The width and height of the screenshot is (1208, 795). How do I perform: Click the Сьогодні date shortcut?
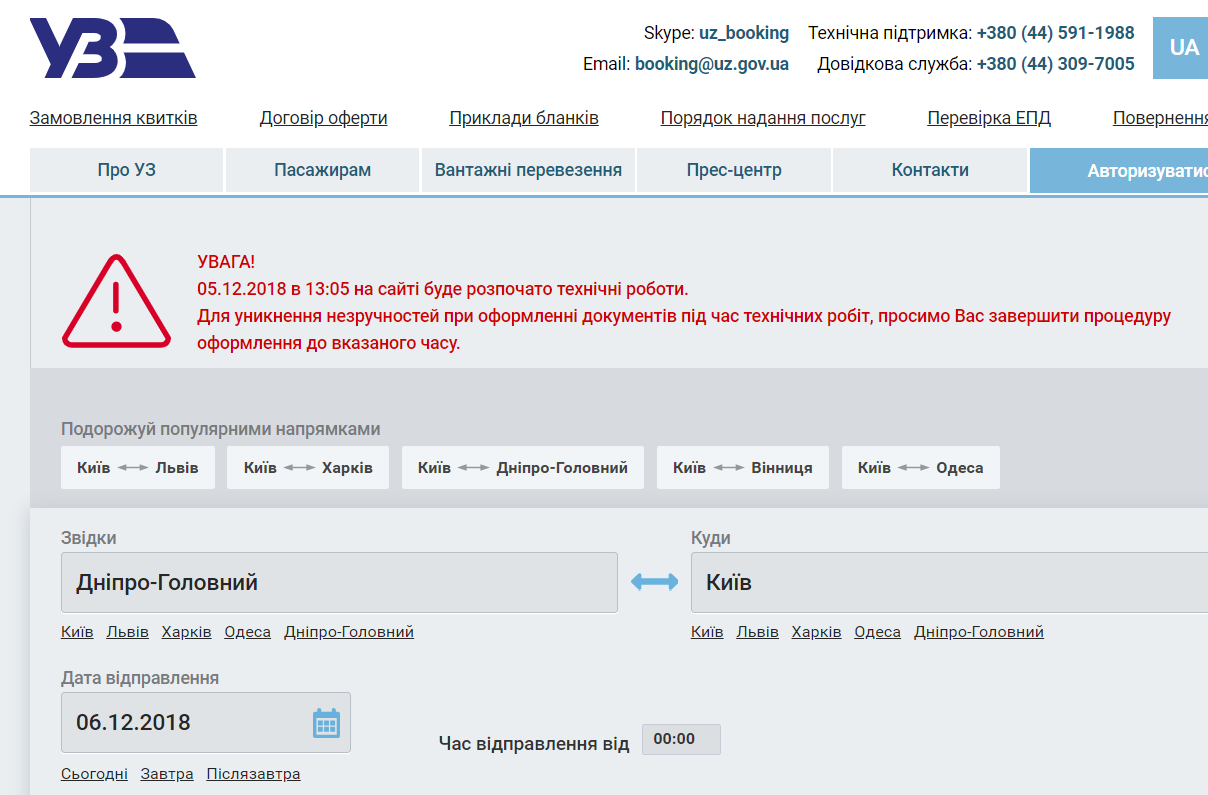(x=94, y=773)
